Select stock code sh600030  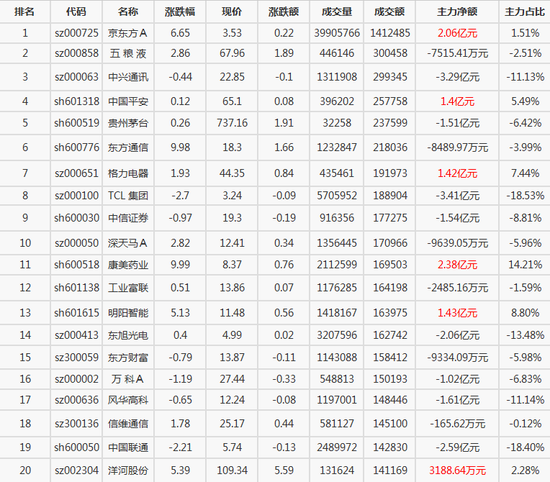coord(76,218)
